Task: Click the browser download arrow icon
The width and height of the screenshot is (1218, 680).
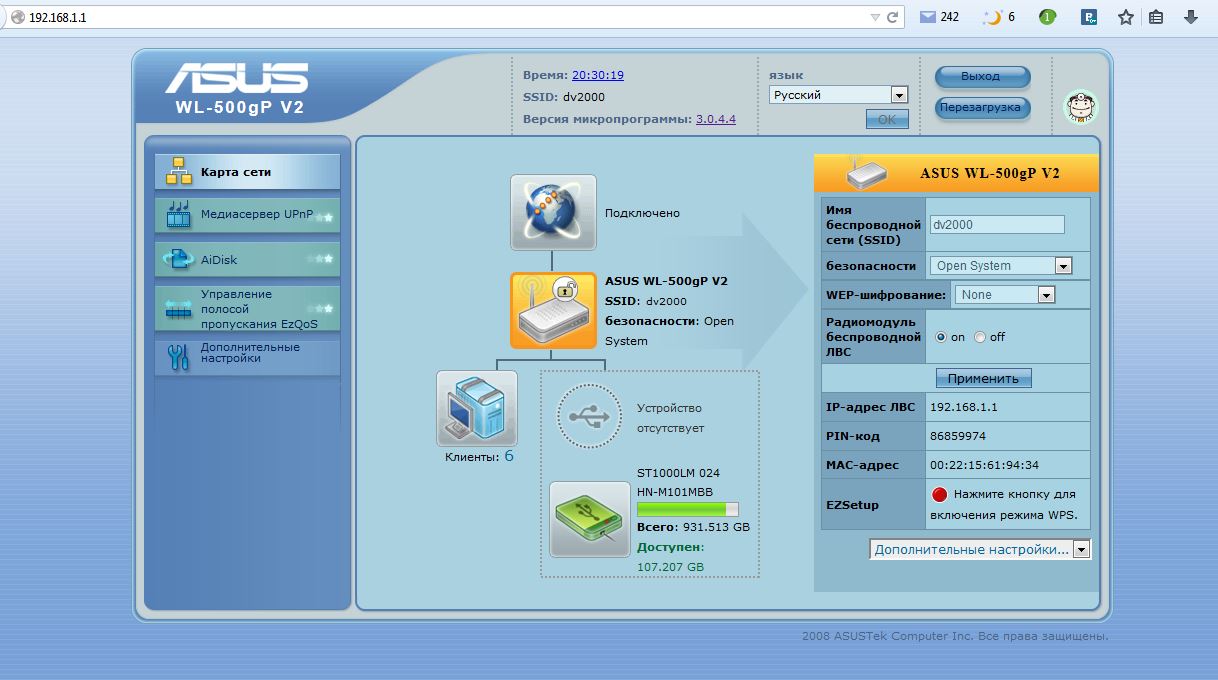Action: pyautogui.click(x=1191, y=17)
